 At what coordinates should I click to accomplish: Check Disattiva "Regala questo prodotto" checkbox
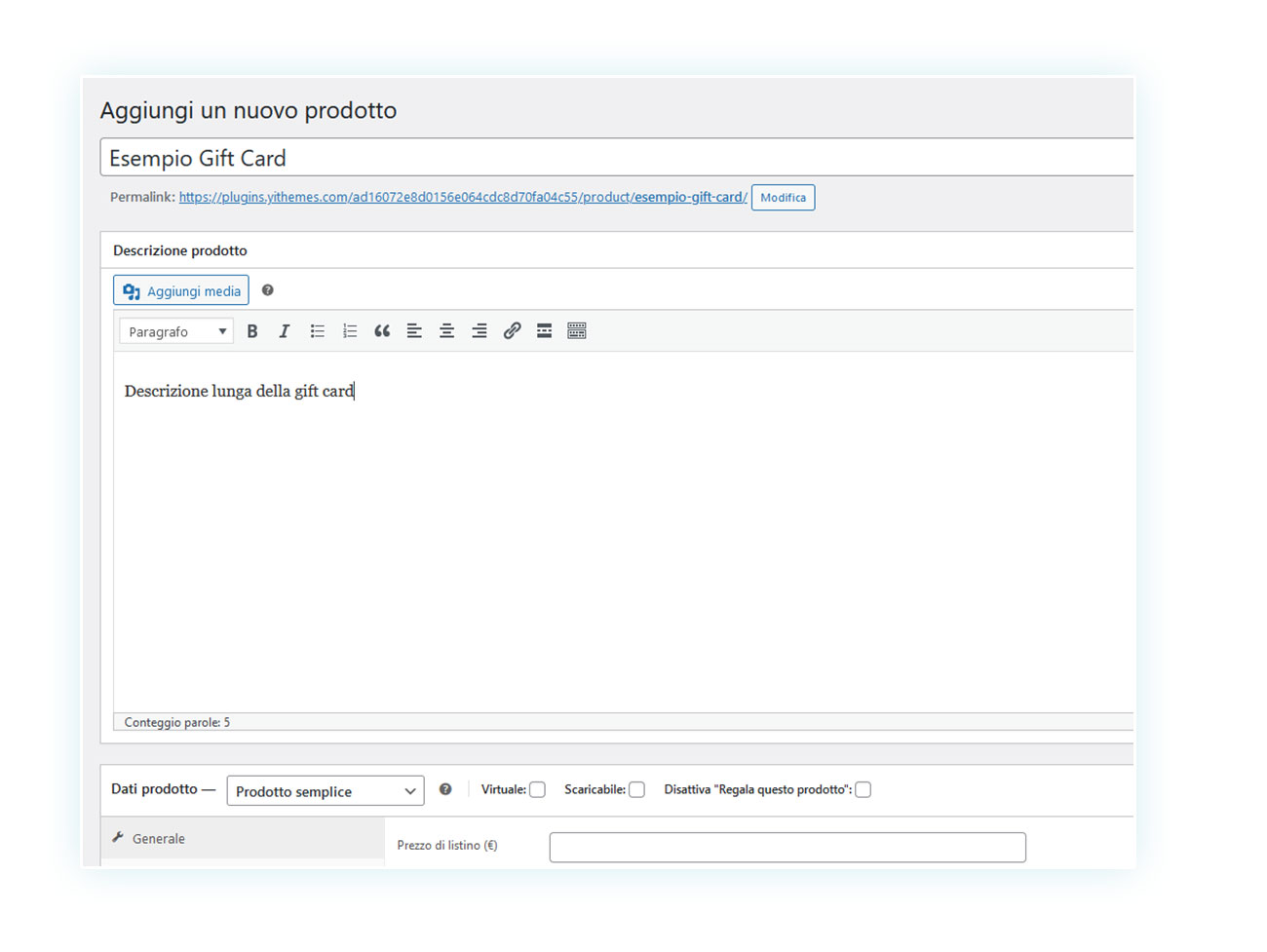coord(863,790)
